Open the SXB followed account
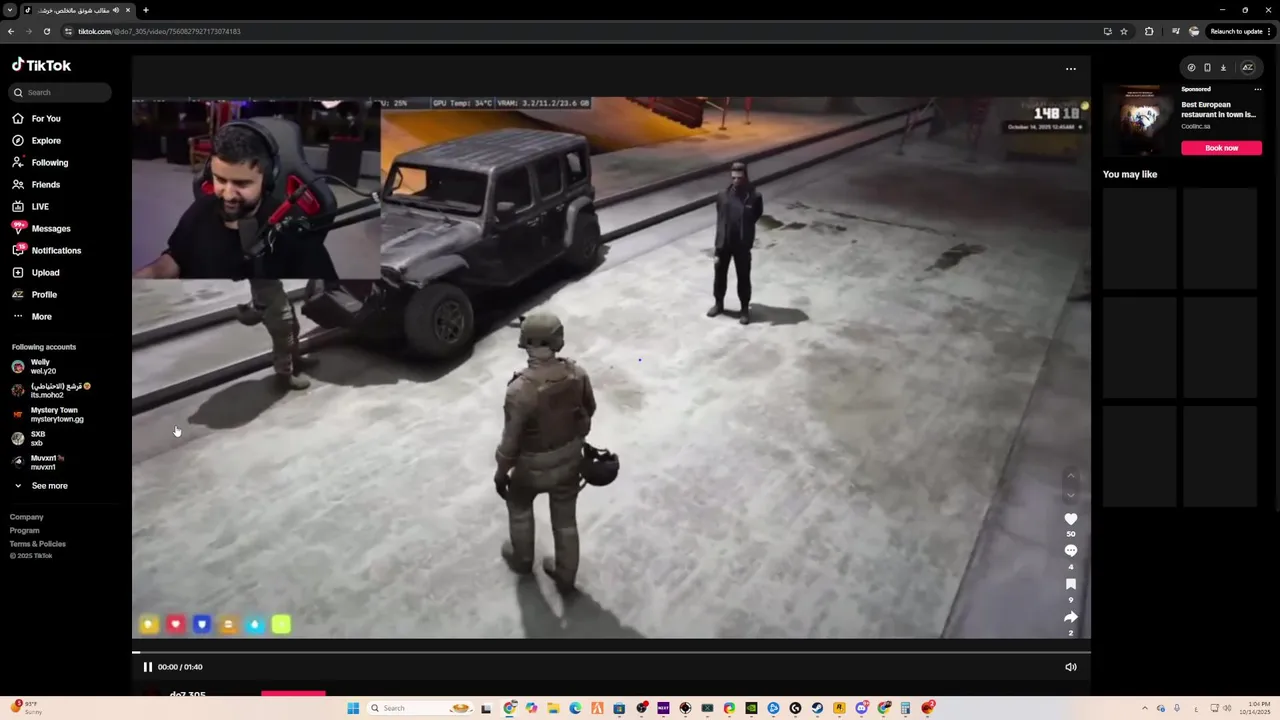Screen dimensions: 1280x720 (29, 439)
